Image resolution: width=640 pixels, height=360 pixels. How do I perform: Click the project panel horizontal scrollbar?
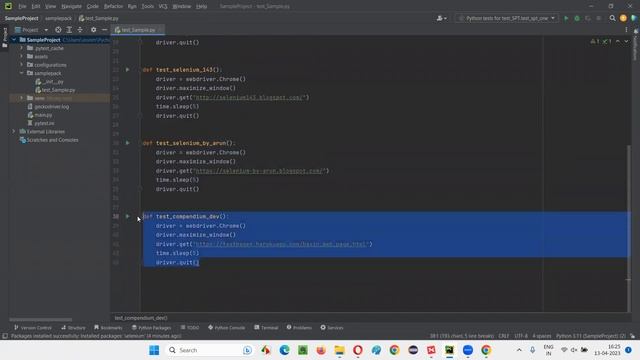pos(41,320)
